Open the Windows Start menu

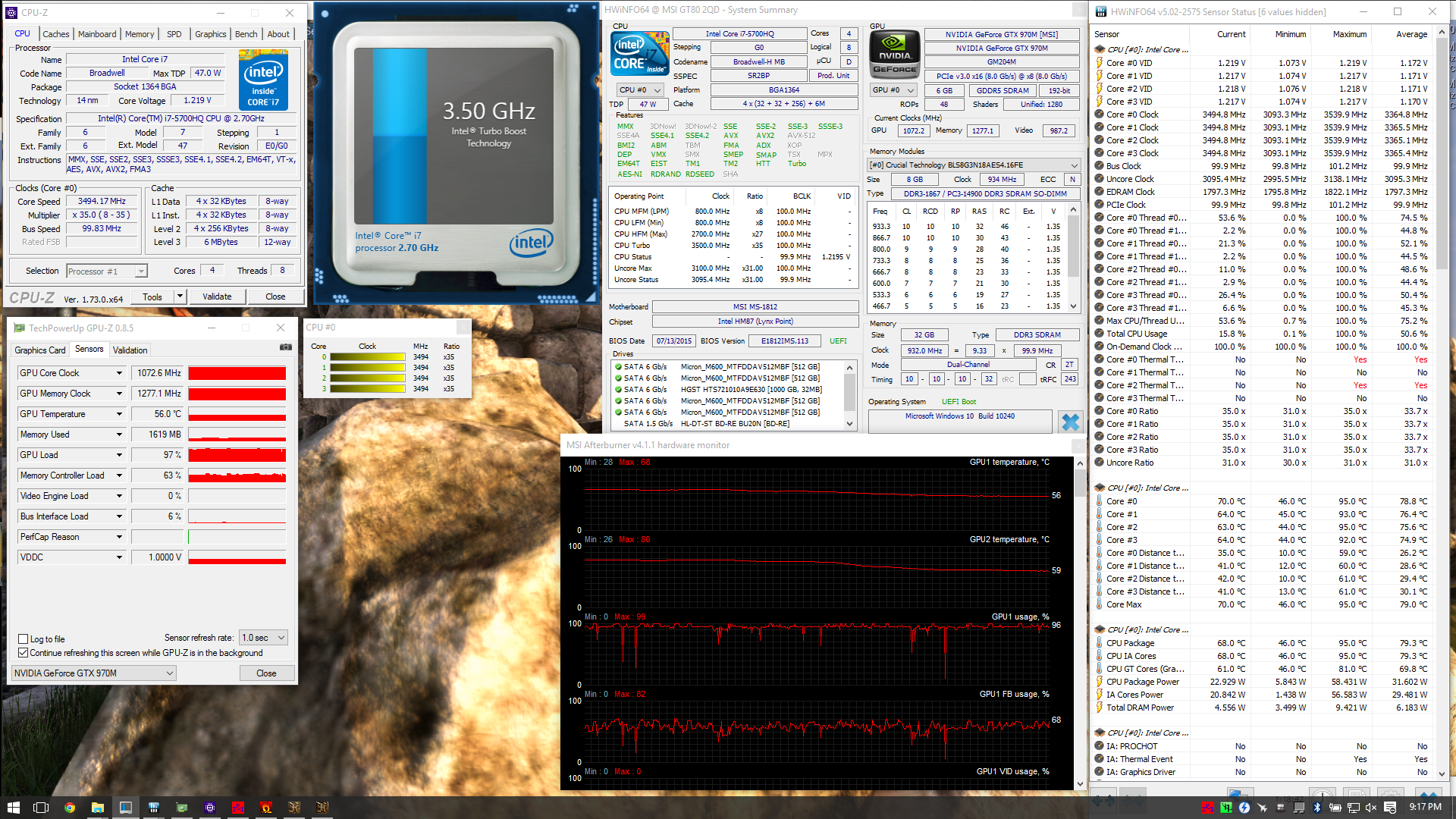13,807
